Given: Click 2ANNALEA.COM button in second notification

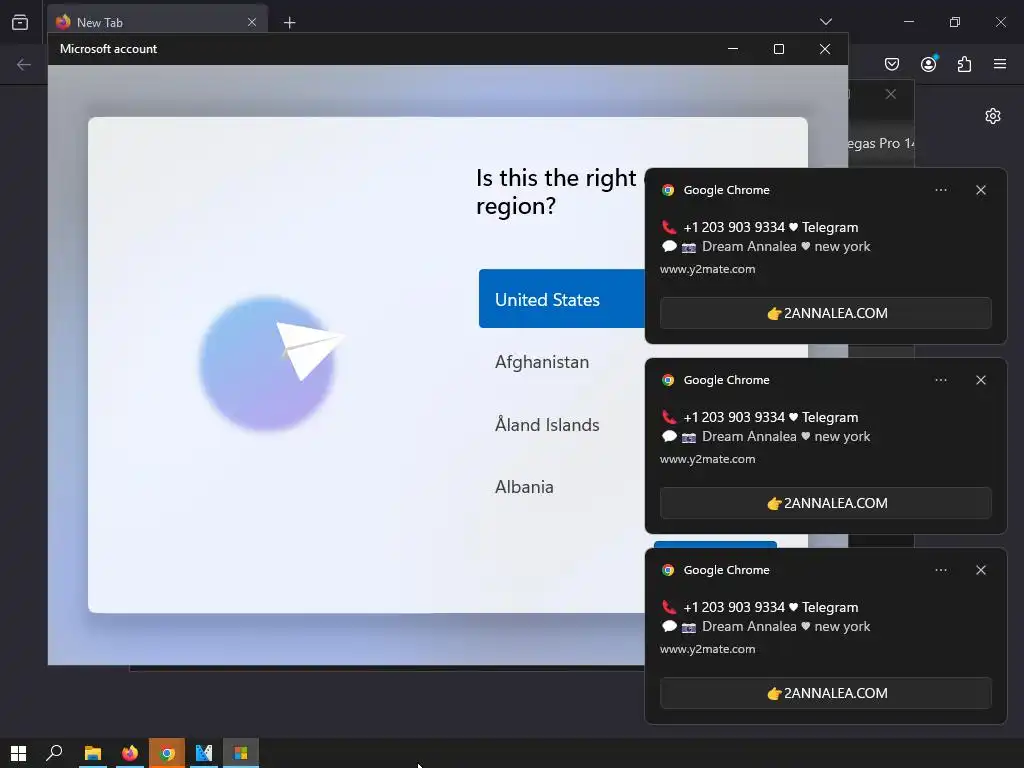Looking at the screenshot, I should click(x=825, y=504).
